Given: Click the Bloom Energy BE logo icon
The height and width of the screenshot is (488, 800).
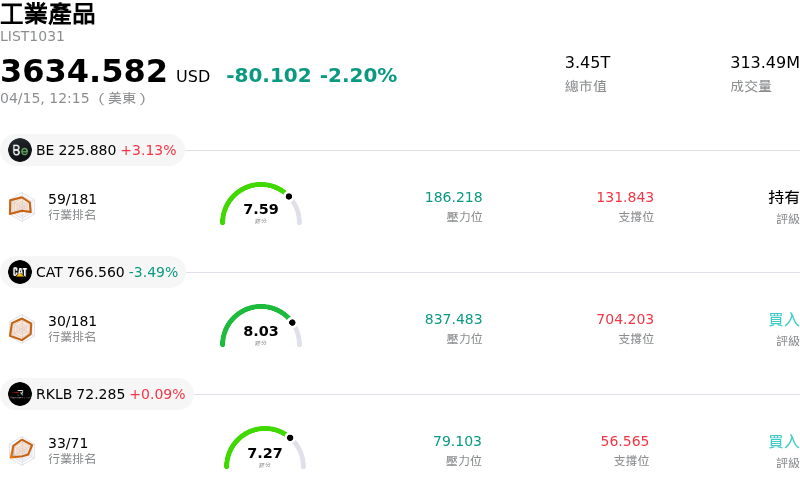Looking at the screenshot, I should click(x=20, y=150).
